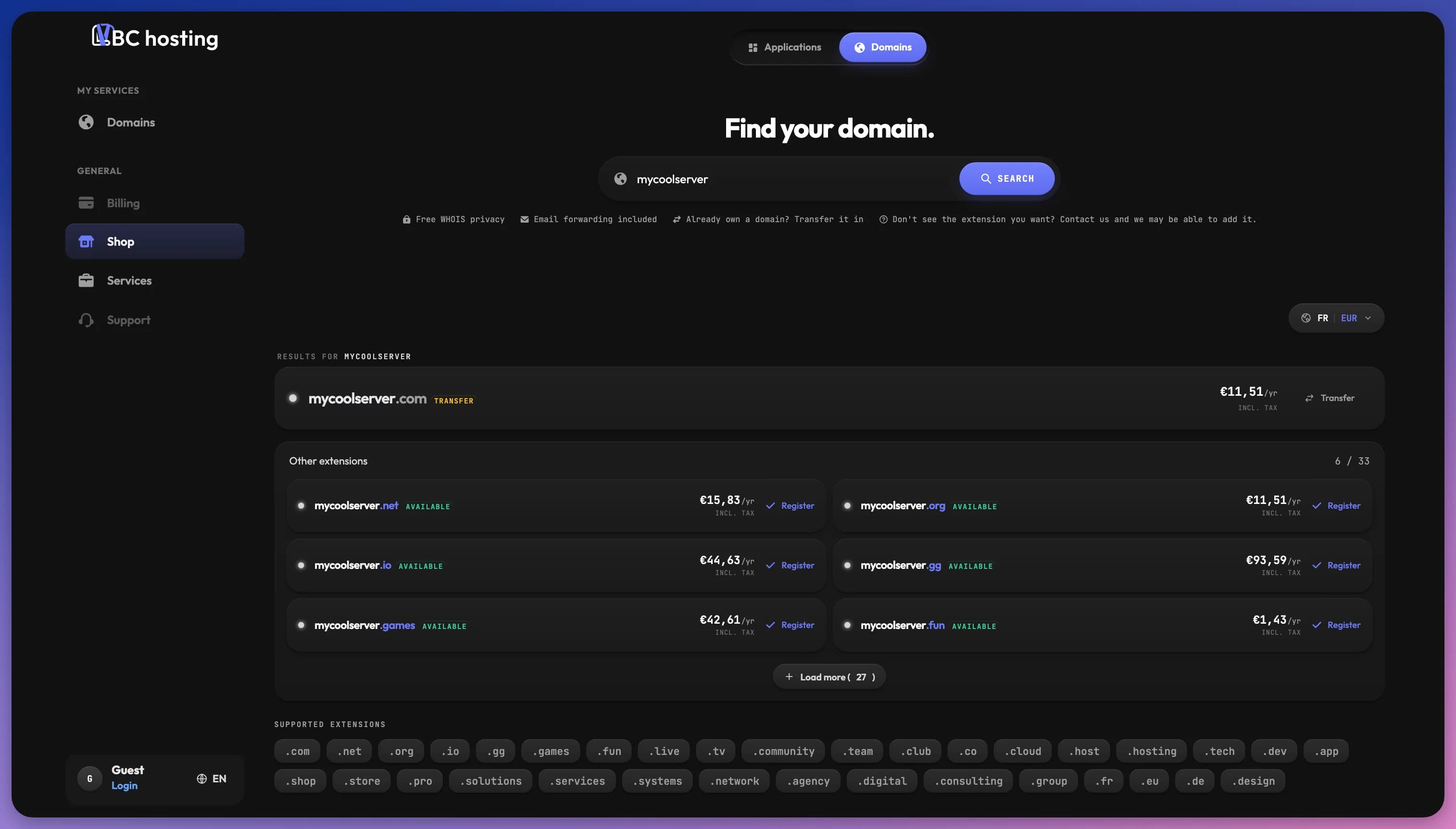Select the .live extension chip
Viewport: 1456px width, 829px height.
[x=664, y=752]
